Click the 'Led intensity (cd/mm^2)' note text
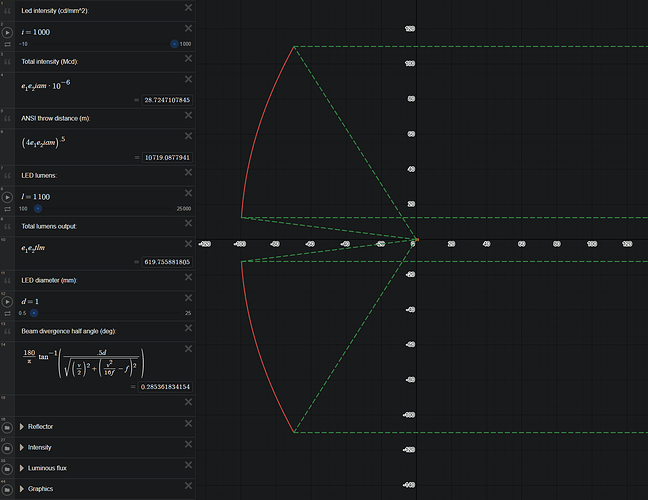 (55, 11)
